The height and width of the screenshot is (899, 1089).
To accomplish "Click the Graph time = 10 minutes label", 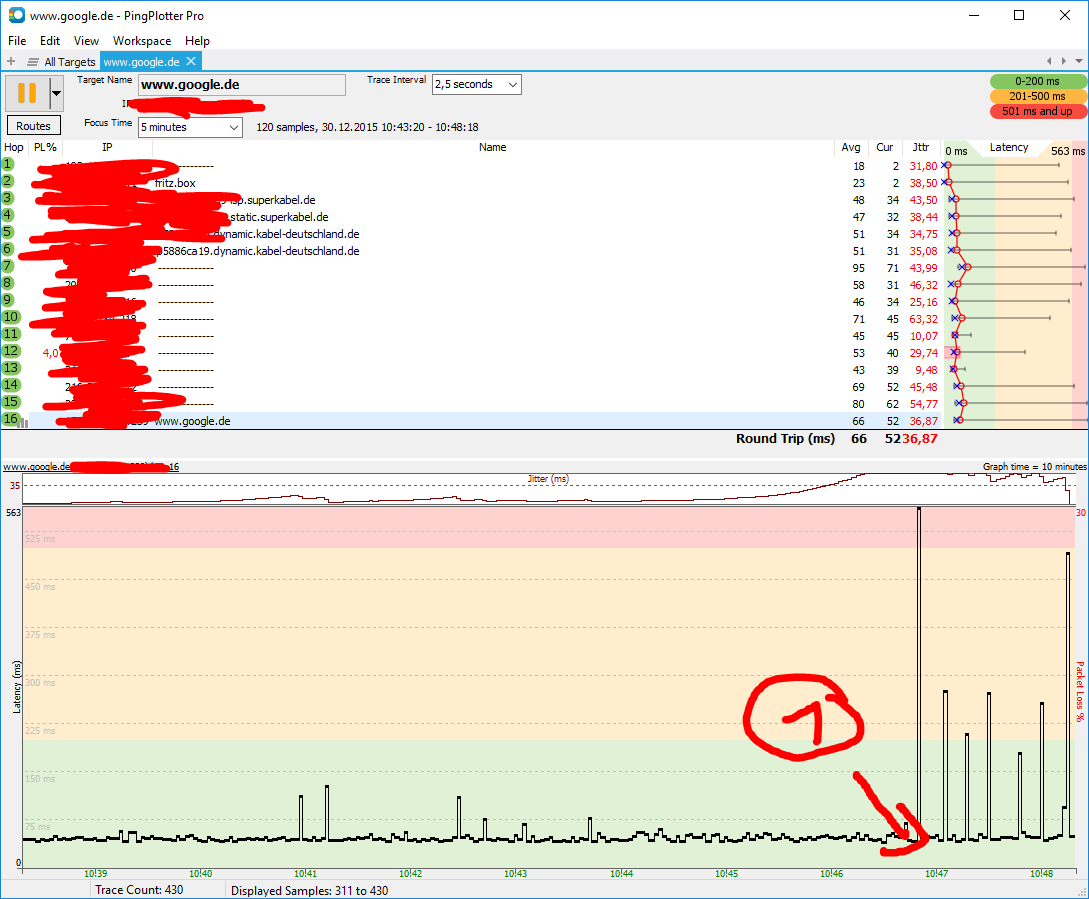I will tap(1034, 467).
